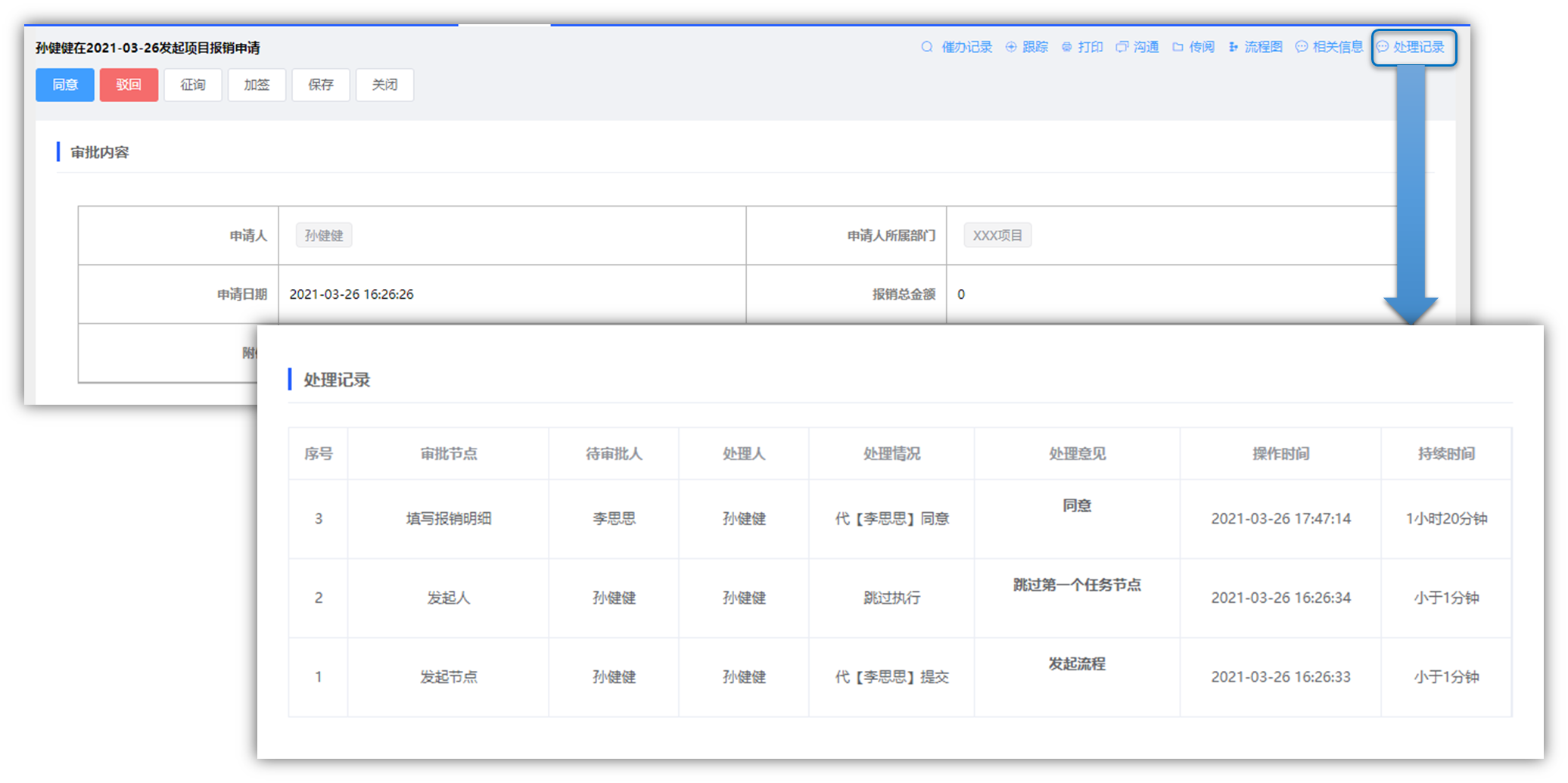The image size is (1568, 783).
Task: Select the XXX项目 department tag
Action: (x=997, y=235)
